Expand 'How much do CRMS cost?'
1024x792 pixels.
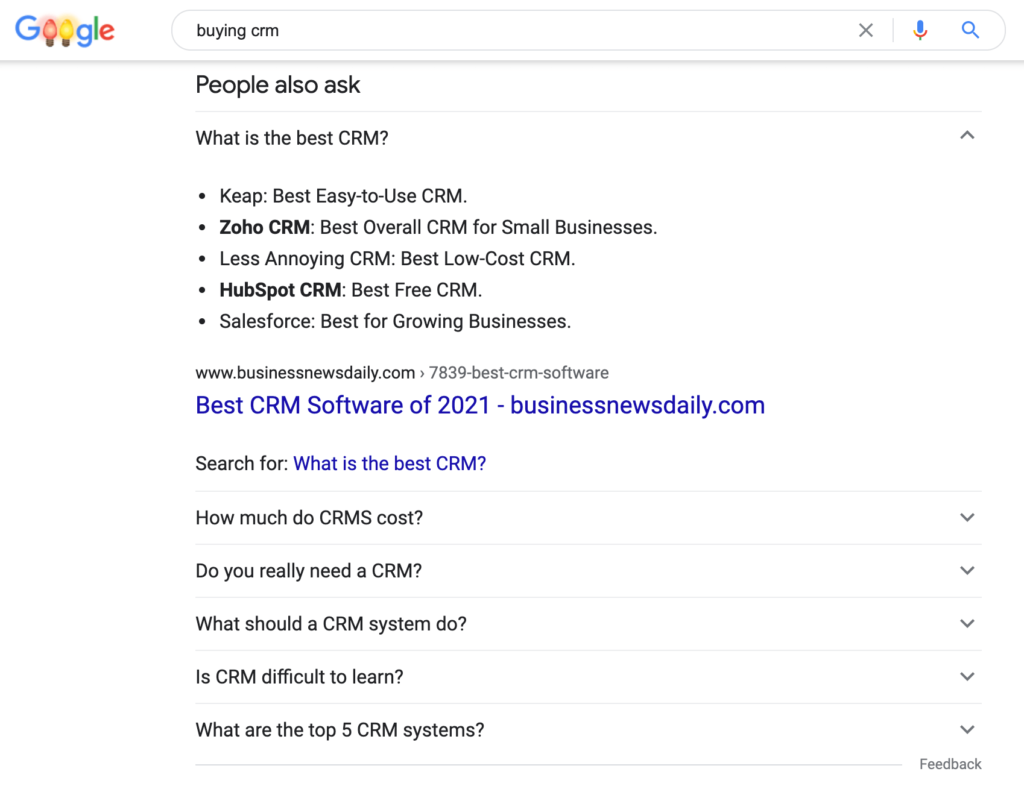click(x=967, y=518)
